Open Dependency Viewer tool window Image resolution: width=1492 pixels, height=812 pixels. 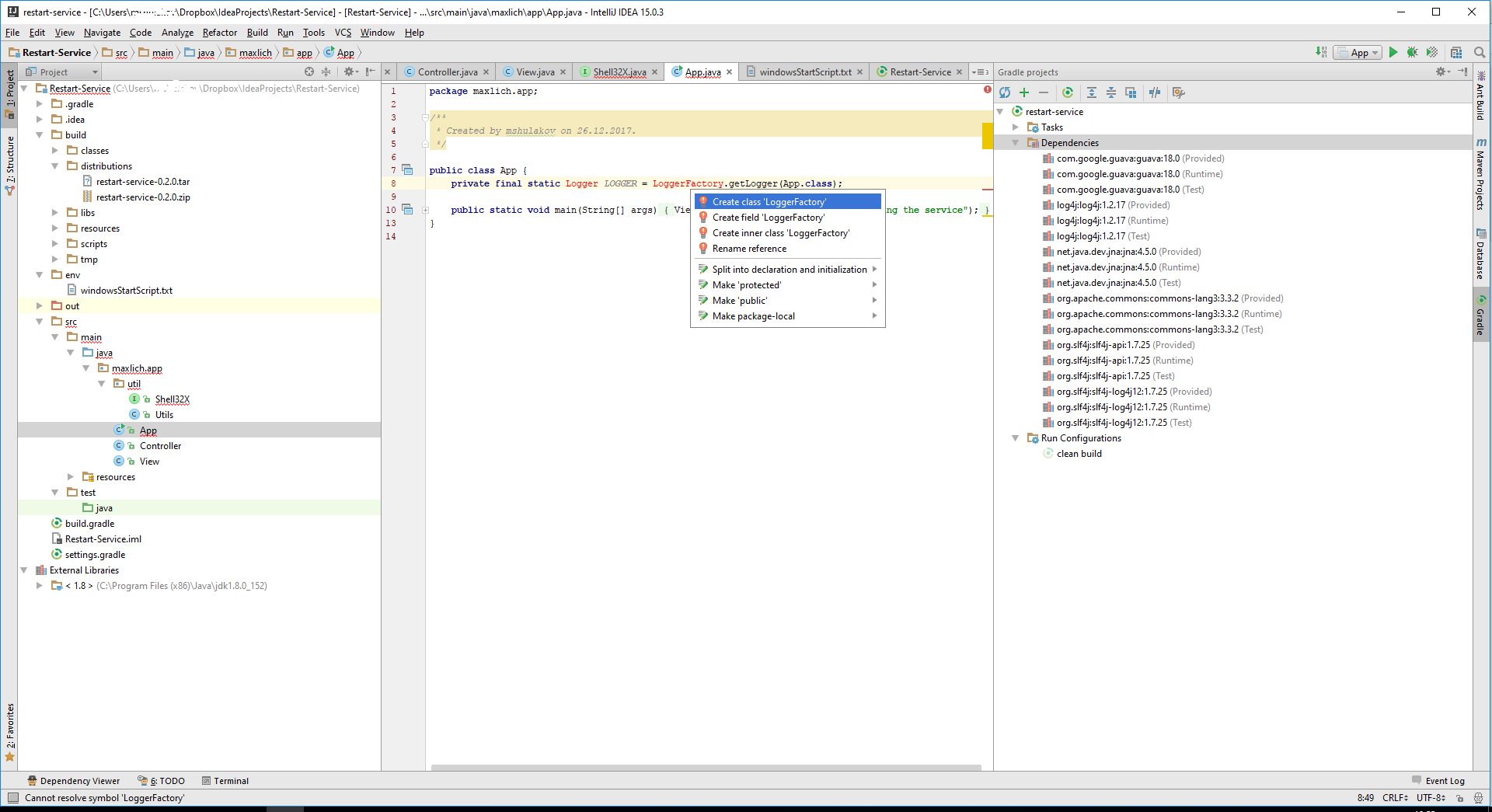[73, 781]
